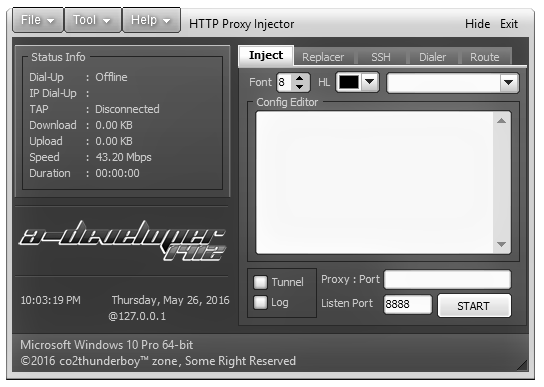544x387 pixels.
Task: Click the Dial-Up status Offline
Action: point(111,77)
